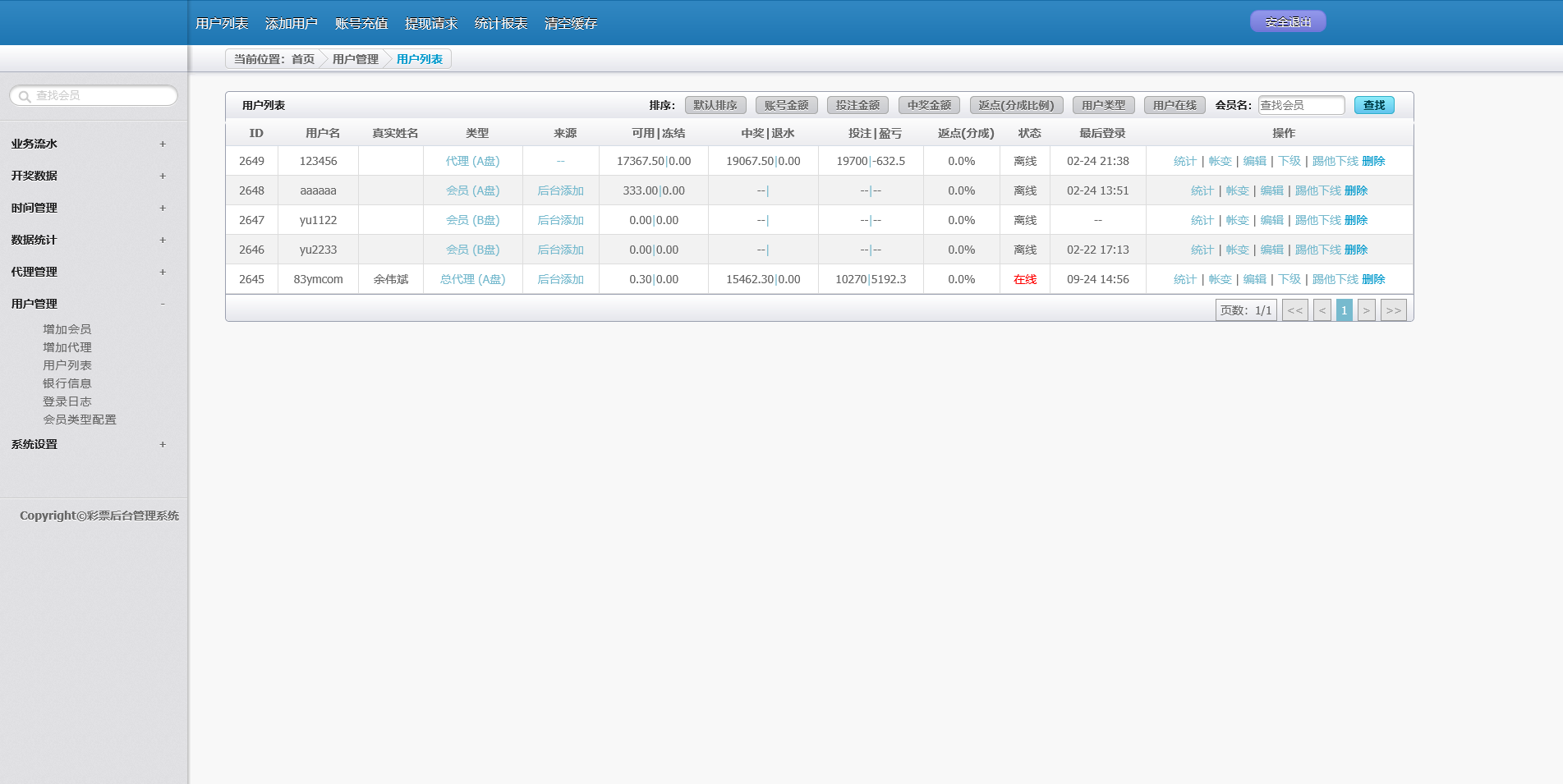Click type 会员 (B盘) for yu1122
The image size is (1563, 784).
pos(472,220)
